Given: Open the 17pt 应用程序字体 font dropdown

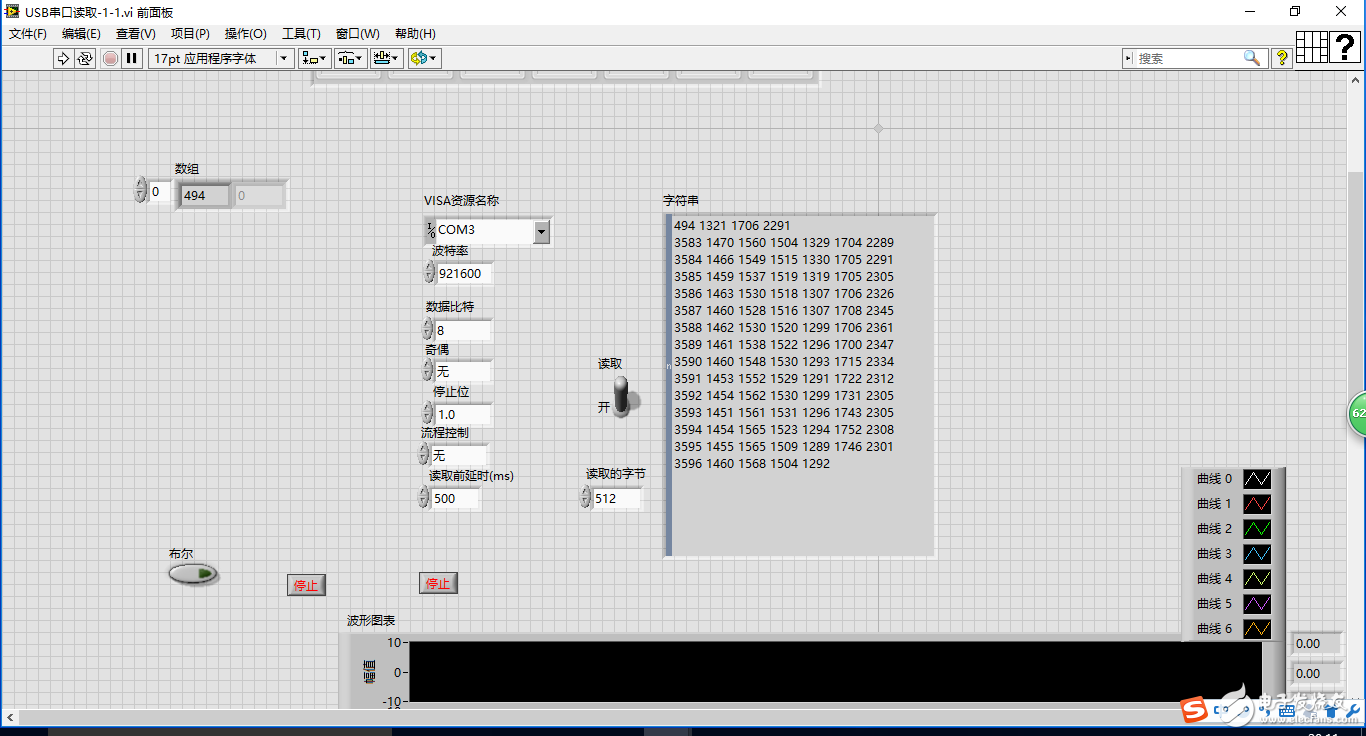Looking at the screenshot, I should pos(221,59).
